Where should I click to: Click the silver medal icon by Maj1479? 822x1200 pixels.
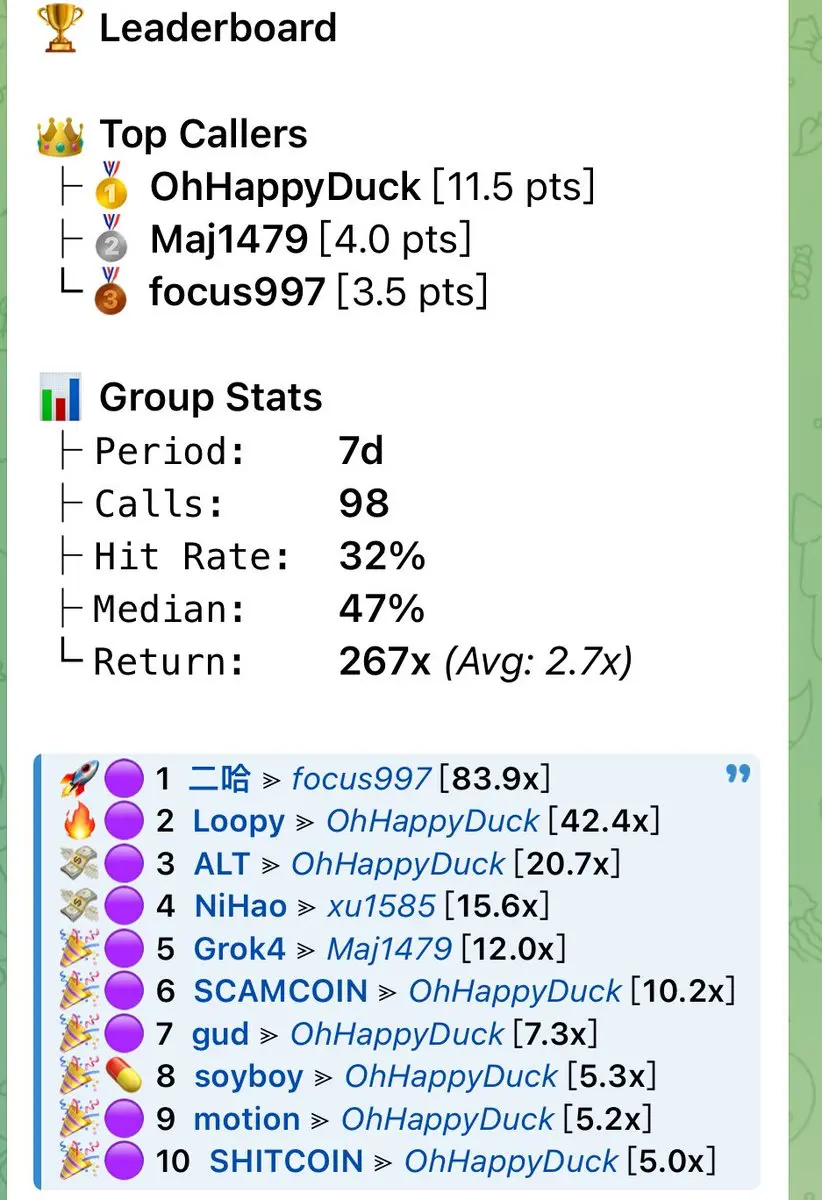111,239
